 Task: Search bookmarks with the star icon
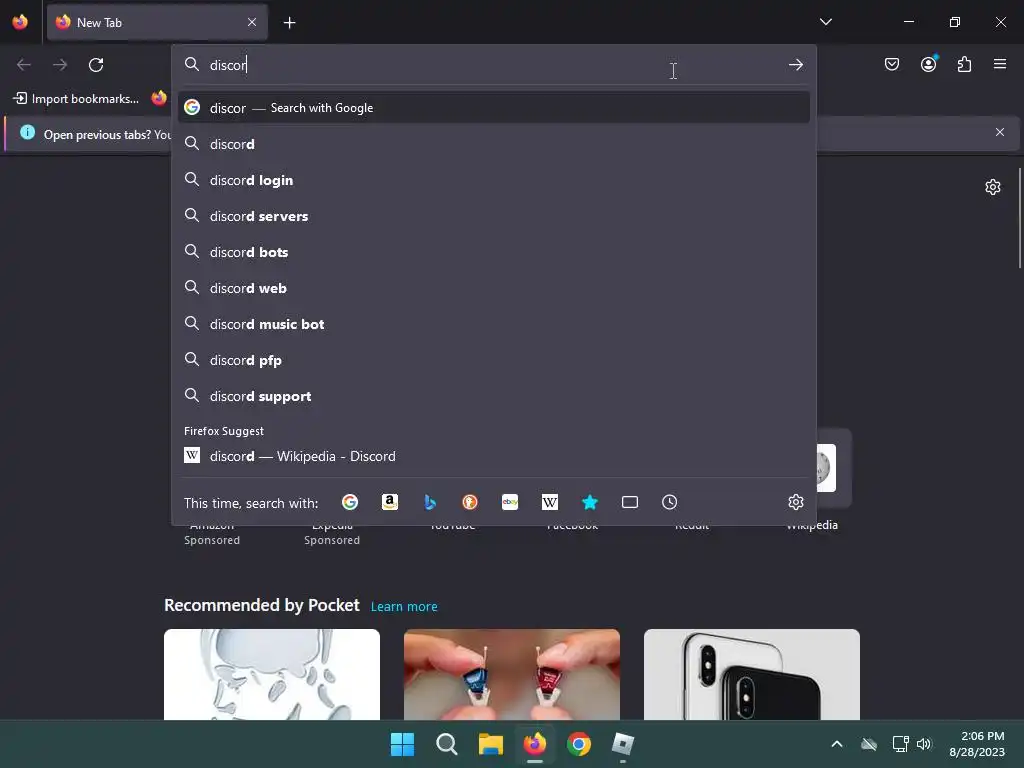[x=590, y=502]
